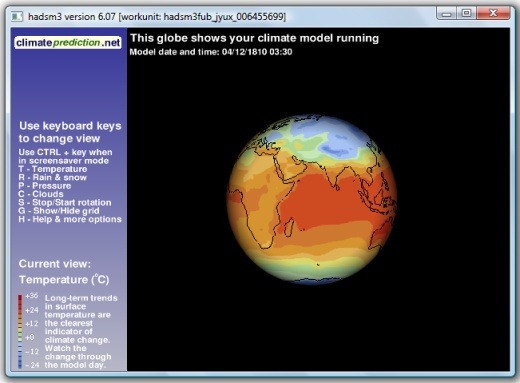Viewport: 520px width, 383px height.
Task: Click the climateprediction.net logo
Action: coord(68,43)
